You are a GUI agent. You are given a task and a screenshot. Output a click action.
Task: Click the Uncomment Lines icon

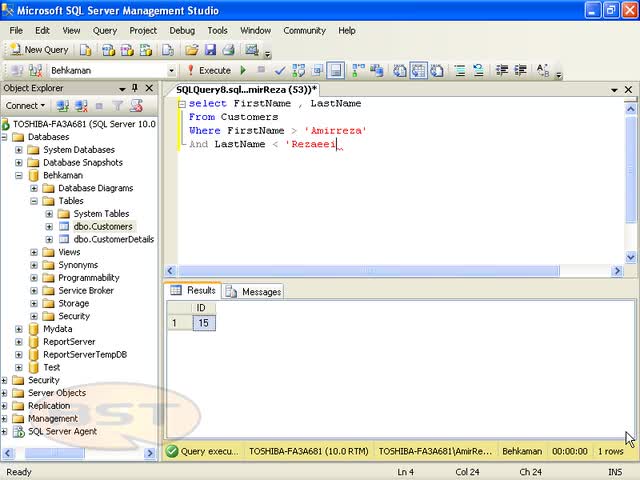479,71
